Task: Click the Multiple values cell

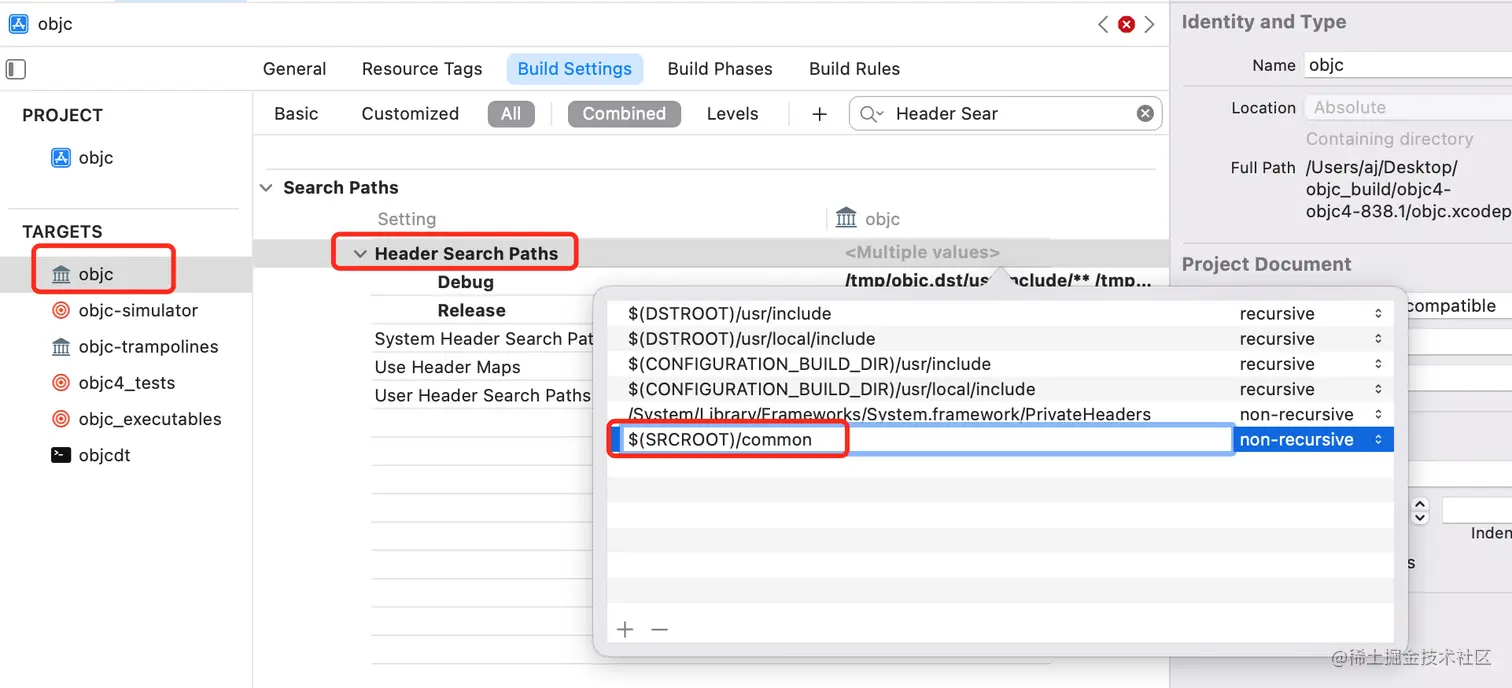Action: pyautogui.click(x=922, y=253)
